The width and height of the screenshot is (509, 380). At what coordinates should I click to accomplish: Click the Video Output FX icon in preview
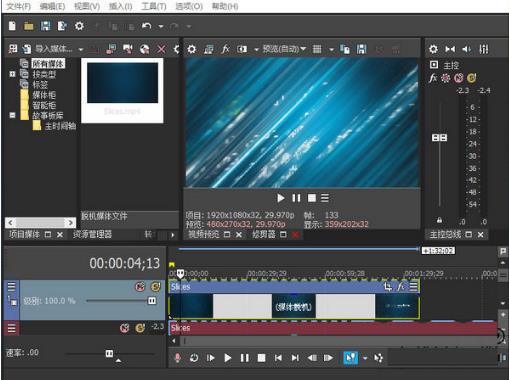pos(225,49)
